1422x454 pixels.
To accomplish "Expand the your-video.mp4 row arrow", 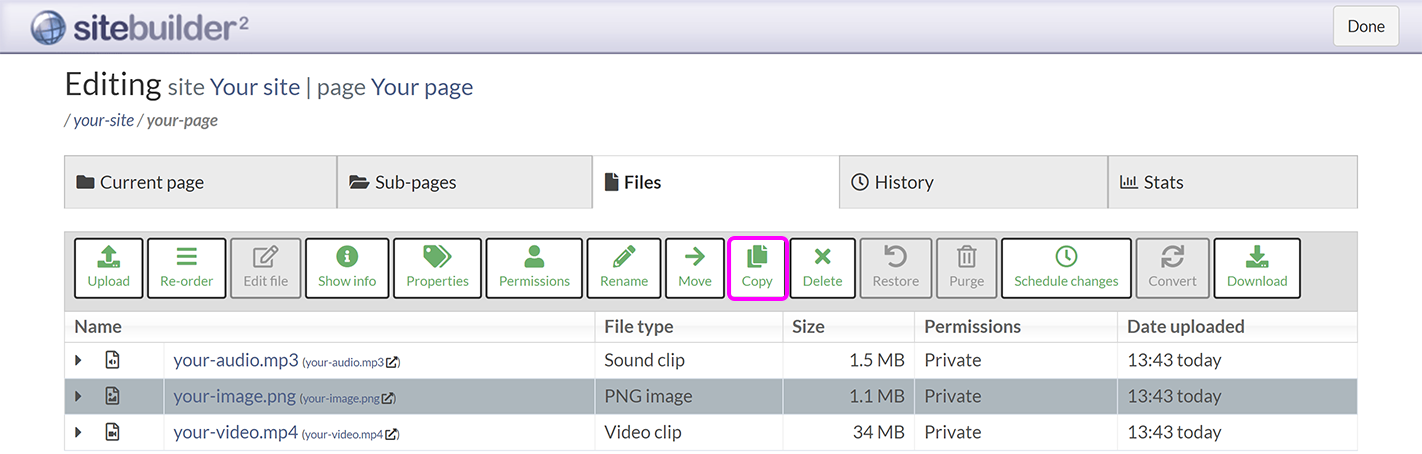I will click(x=79, y=432).
